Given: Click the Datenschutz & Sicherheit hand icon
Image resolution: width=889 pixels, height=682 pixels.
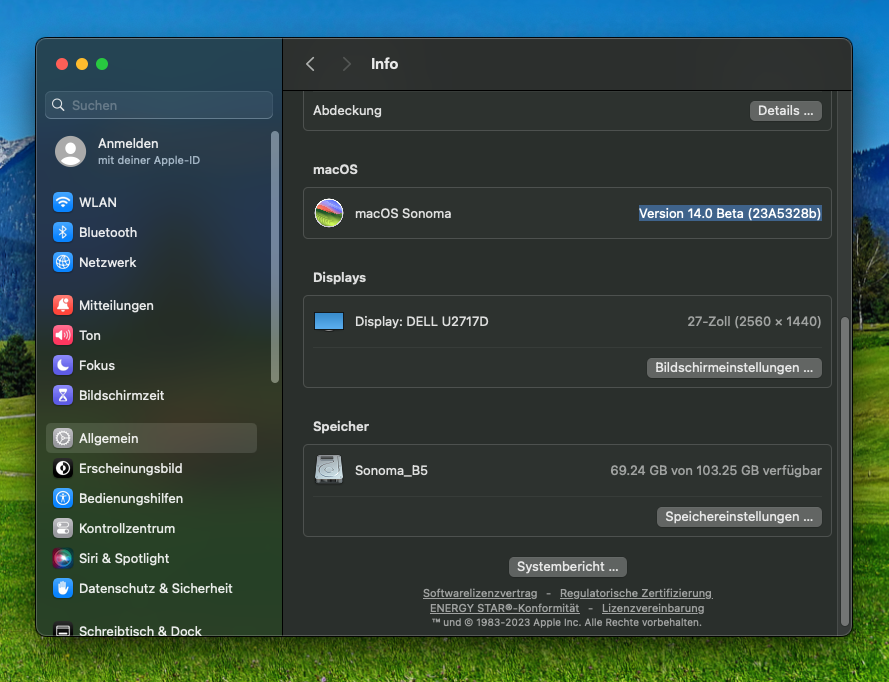Looking at the screenshot, I should pyautogui.click(x=63, y=588).
